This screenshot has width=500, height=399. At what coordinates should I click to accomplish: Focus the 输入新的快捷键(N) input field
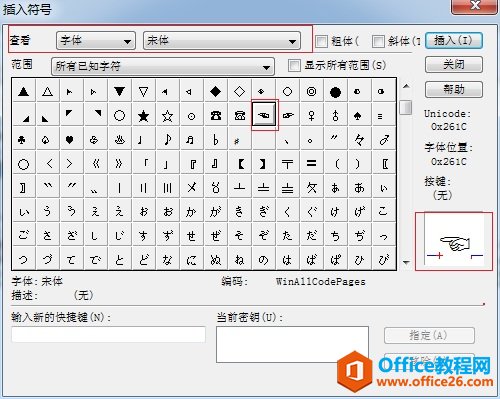click(109, 334)
